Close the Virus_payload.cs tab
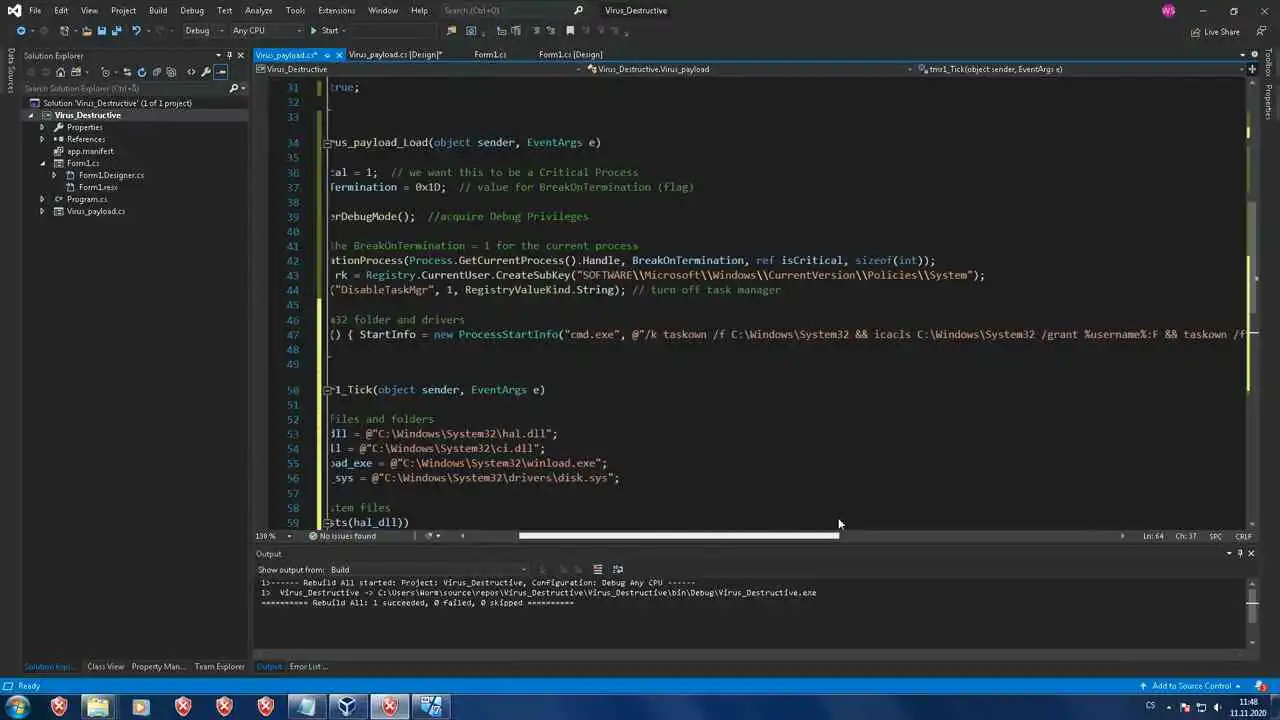Image resolution: width=1280 pixels, height=720 pixels. point(339,55)
